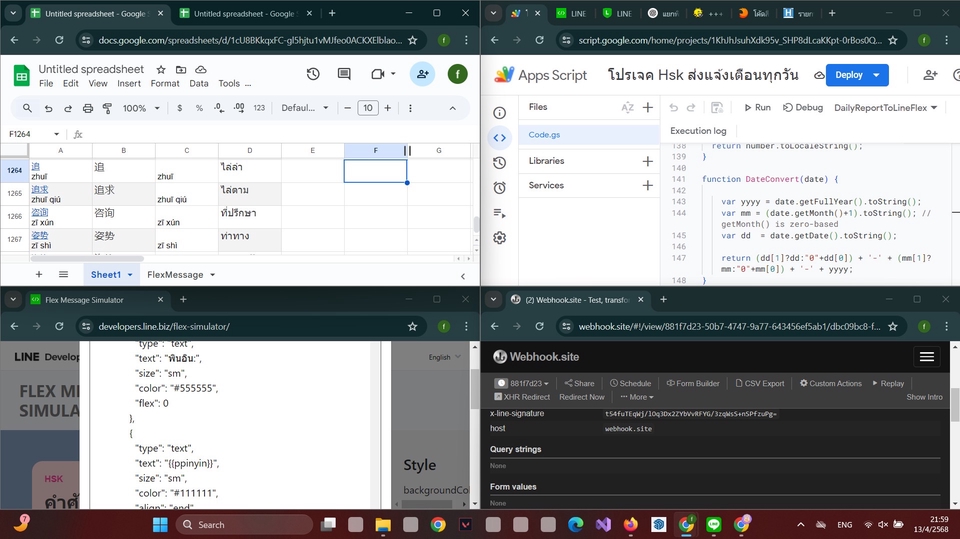Open the FlexMessage tab dropdown arrow
The image size is (960, 539).
coord(212,275)
